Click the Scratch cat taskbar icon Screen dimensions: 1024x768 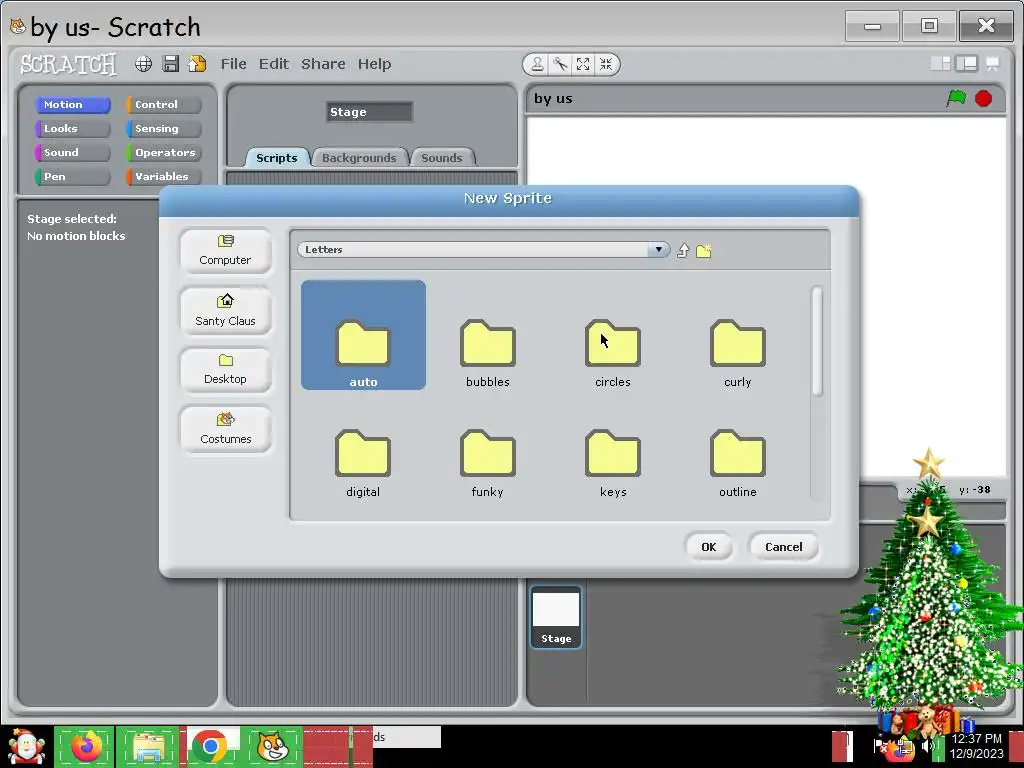pyautogui.click(x=272, y=746)
